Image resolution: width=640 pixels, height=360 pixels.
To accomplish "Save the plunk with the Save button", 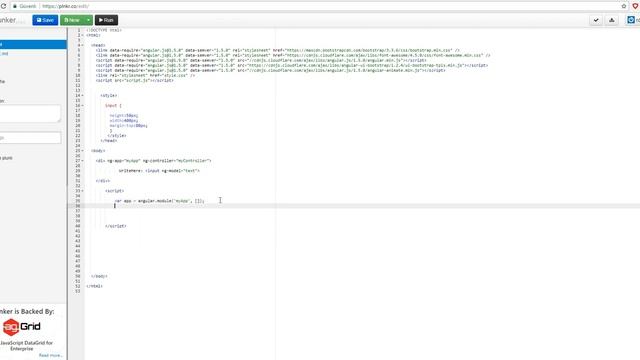I will tap(45, 20).
